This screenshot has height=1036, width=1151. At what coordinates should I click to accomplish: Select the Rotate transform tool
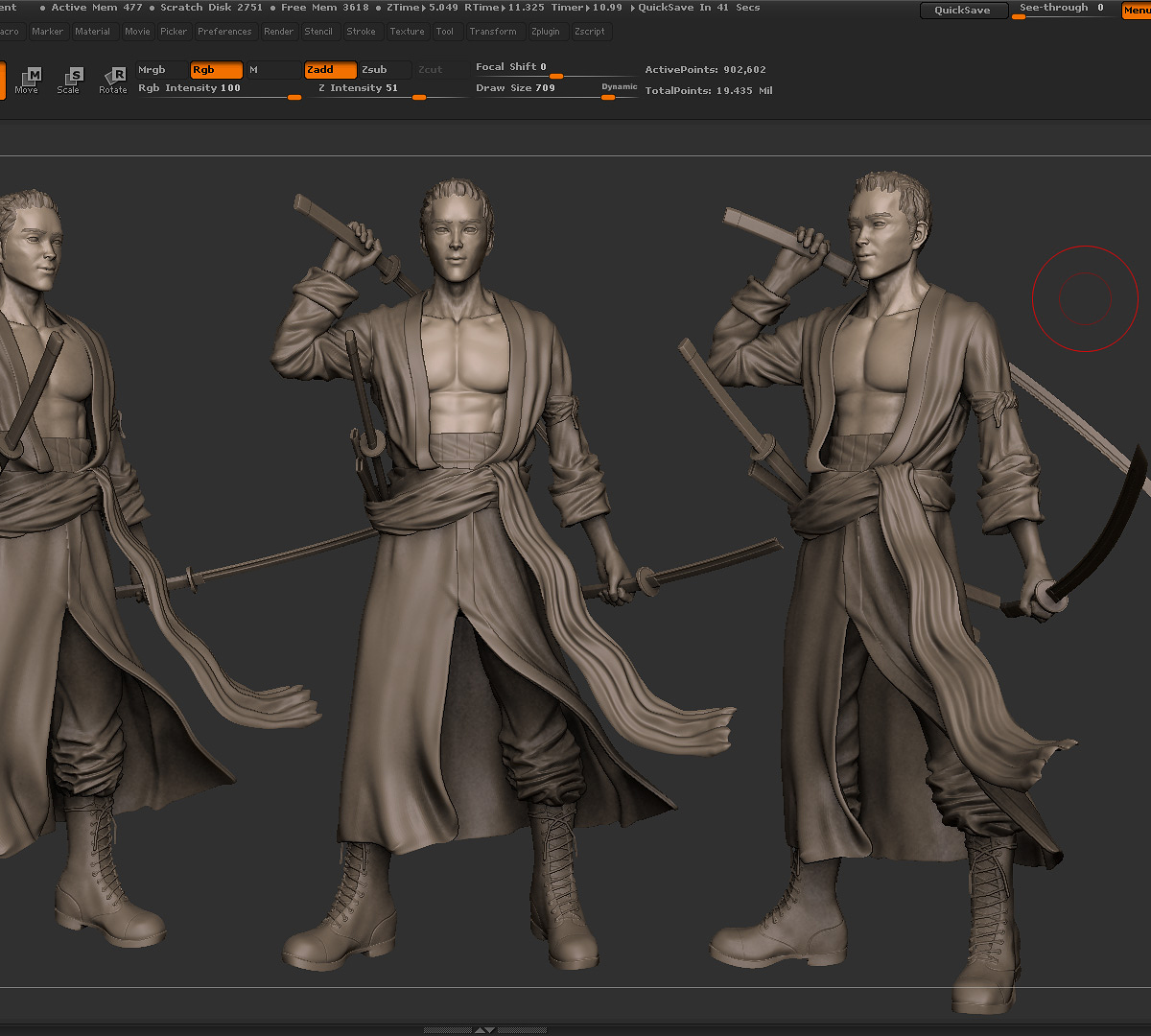[x=112, y=81]
